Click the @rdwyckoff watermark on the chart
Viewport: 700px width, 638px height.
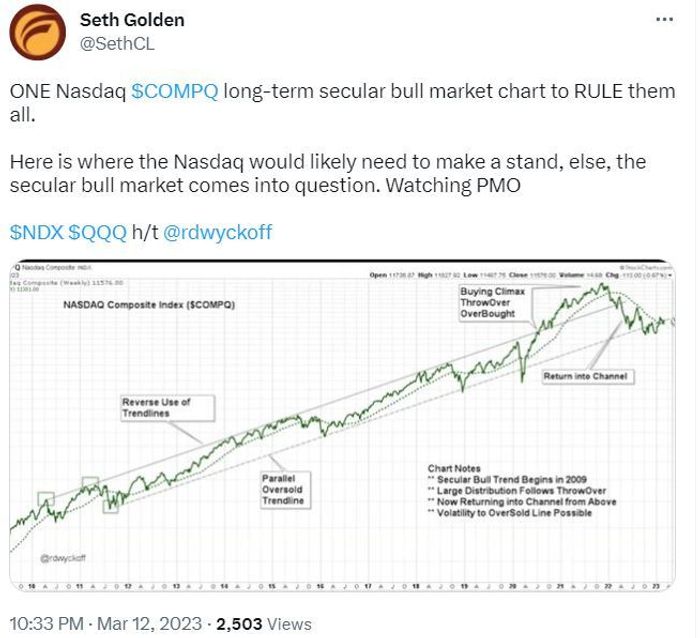63,558
